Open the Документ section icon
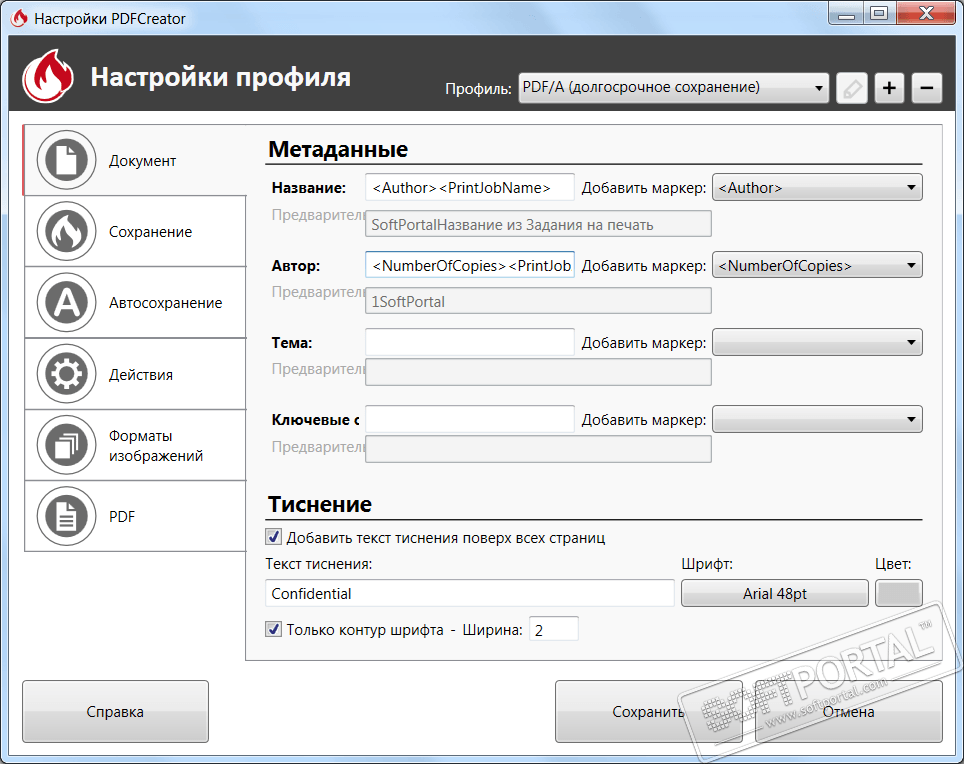 [x=66, y=160]
